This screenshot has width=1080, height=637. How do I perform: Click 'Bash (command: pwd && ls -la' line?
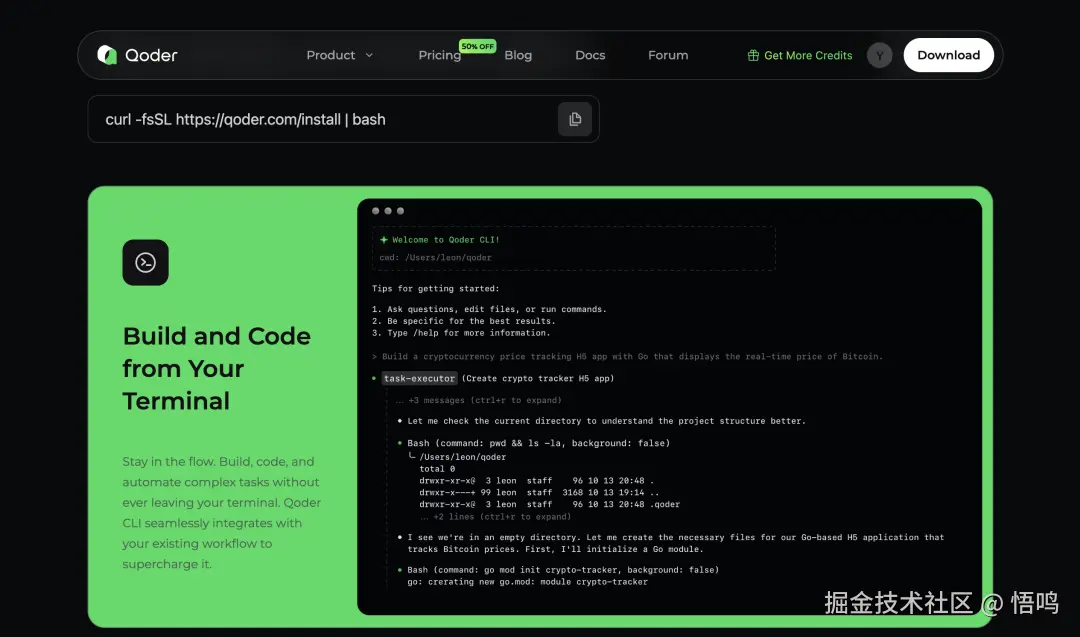click(x=539, y=443)
